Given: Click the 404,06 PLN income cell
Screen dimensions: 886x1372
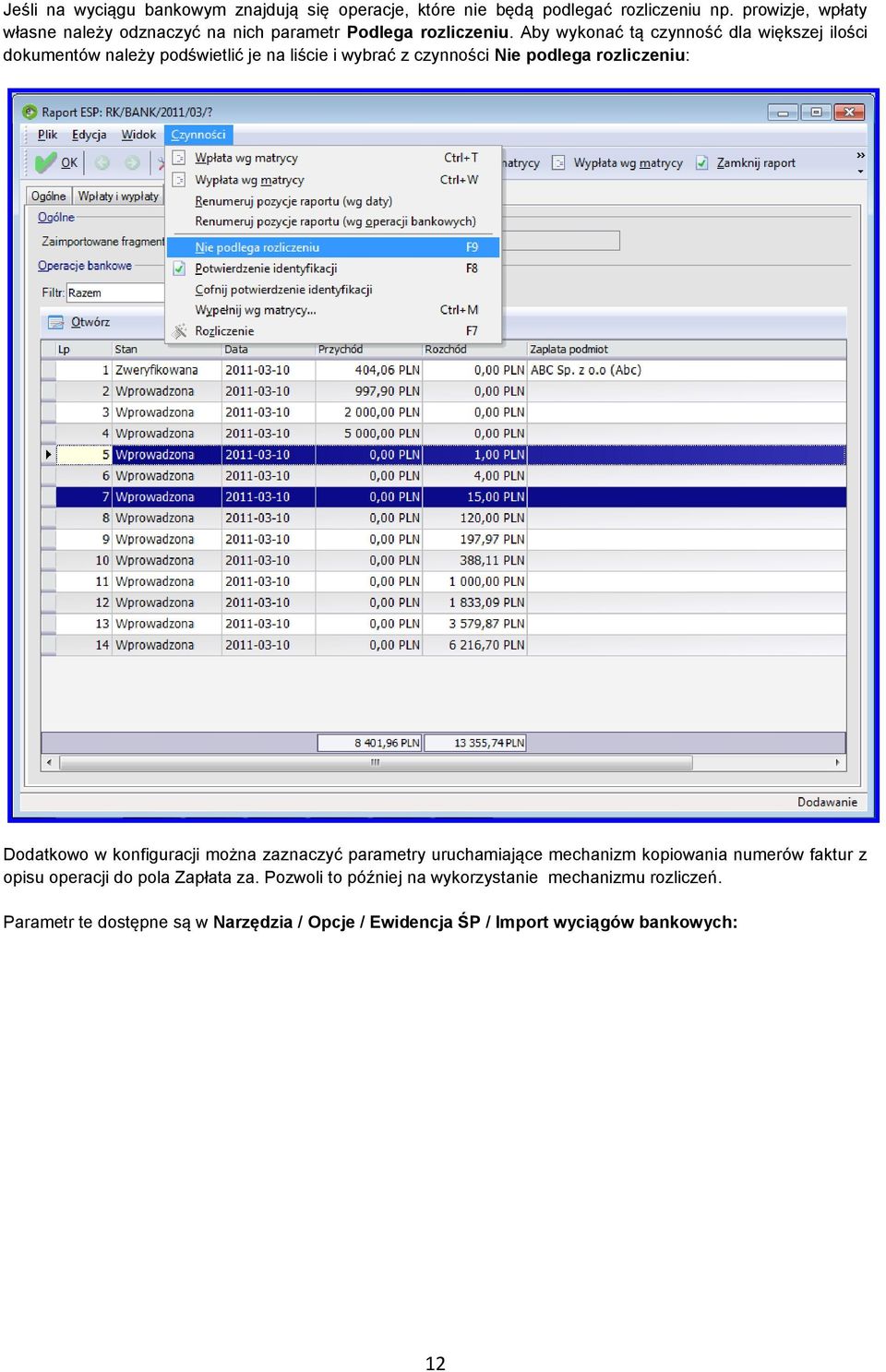Looking at the screenshot, I should pyautogui.click(x=369, y=370).
